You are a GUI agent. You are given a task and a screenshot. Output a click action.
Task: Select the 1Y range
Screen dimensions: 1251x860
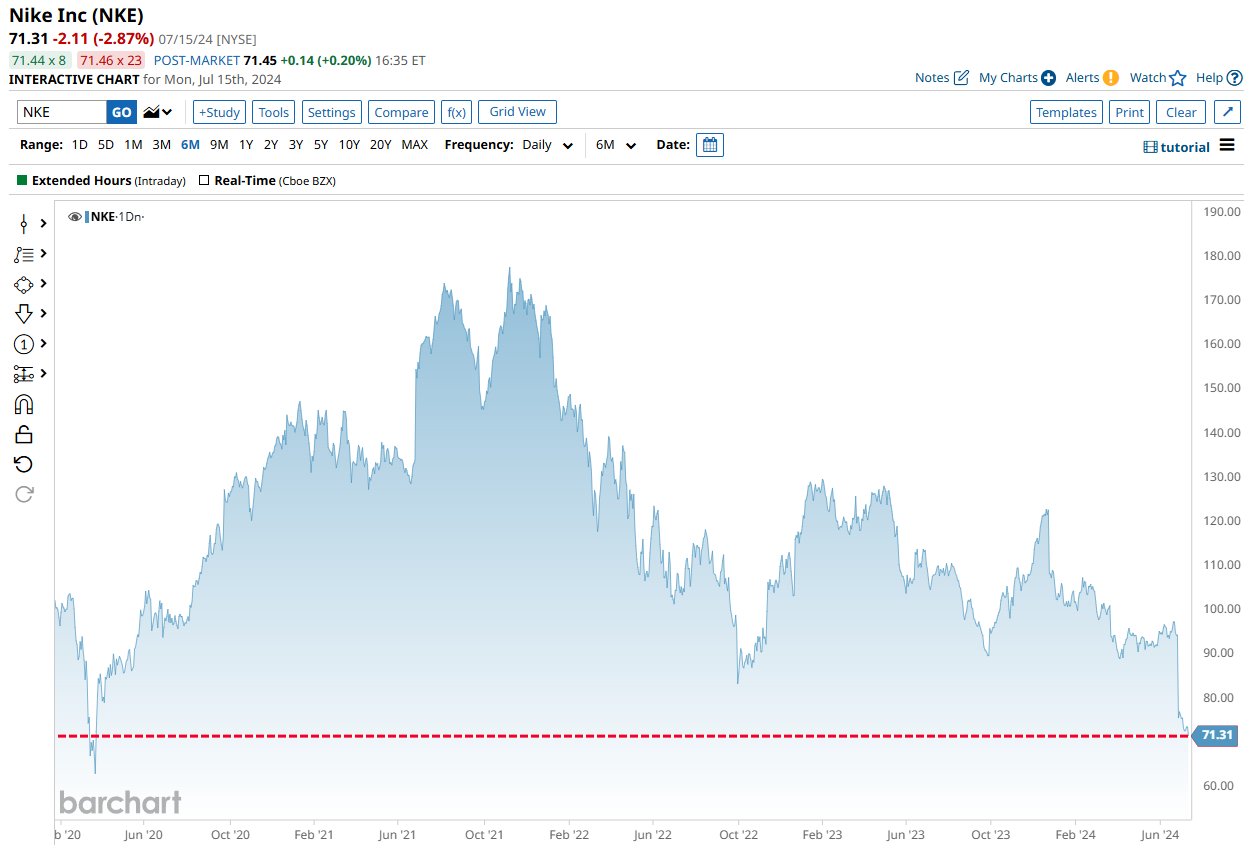[246, 145]
